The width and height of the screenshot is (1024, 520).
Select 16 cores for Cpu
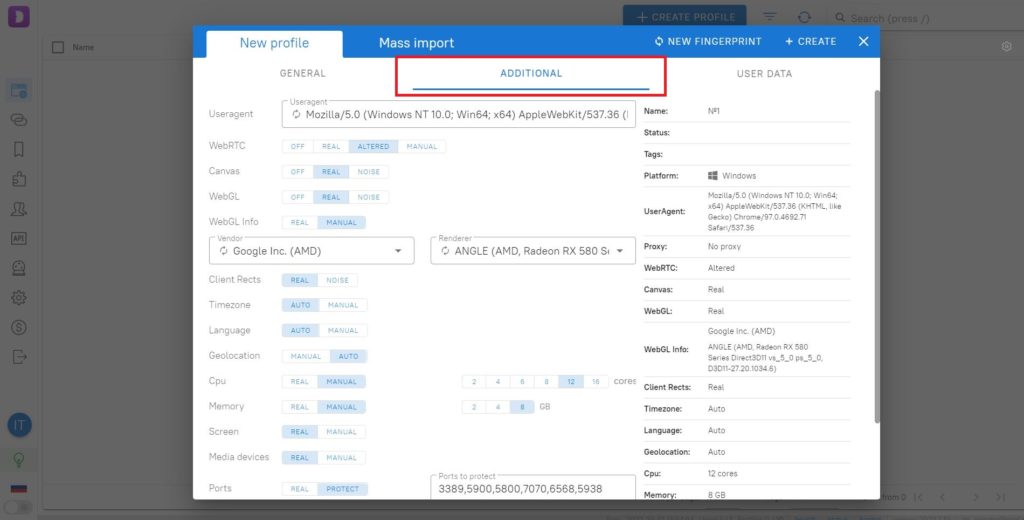click(596, 382)
